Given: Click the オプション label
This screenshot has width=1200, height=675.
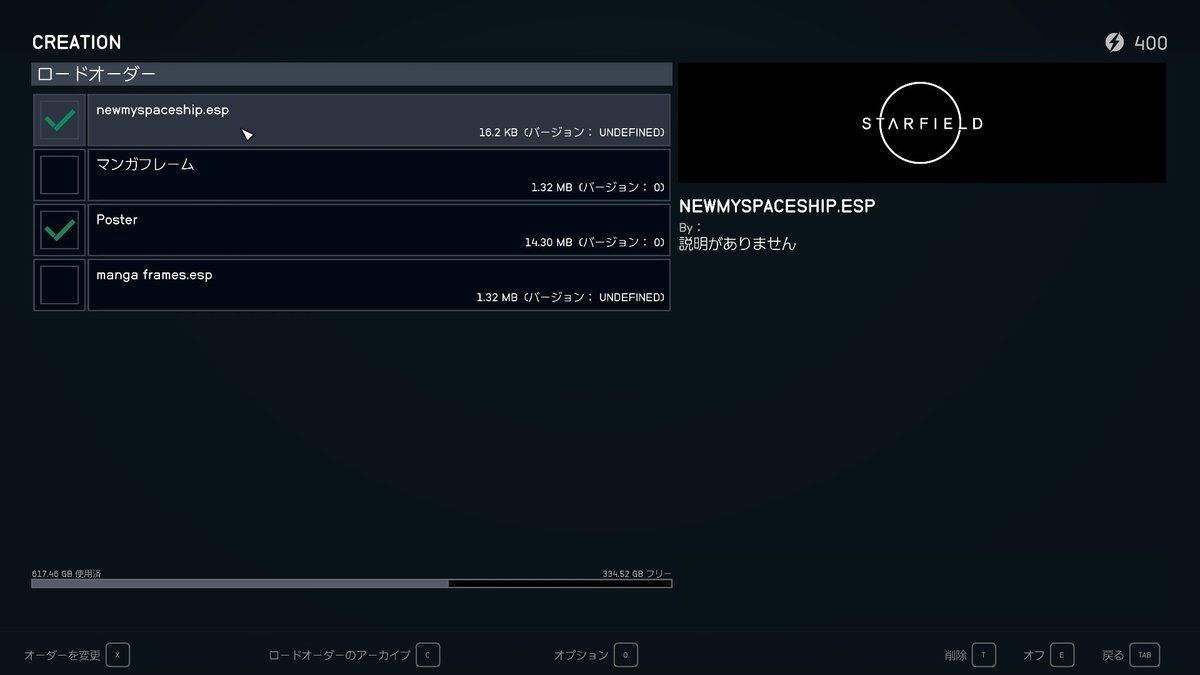Looking at the screenshot, I should point(581,655).
